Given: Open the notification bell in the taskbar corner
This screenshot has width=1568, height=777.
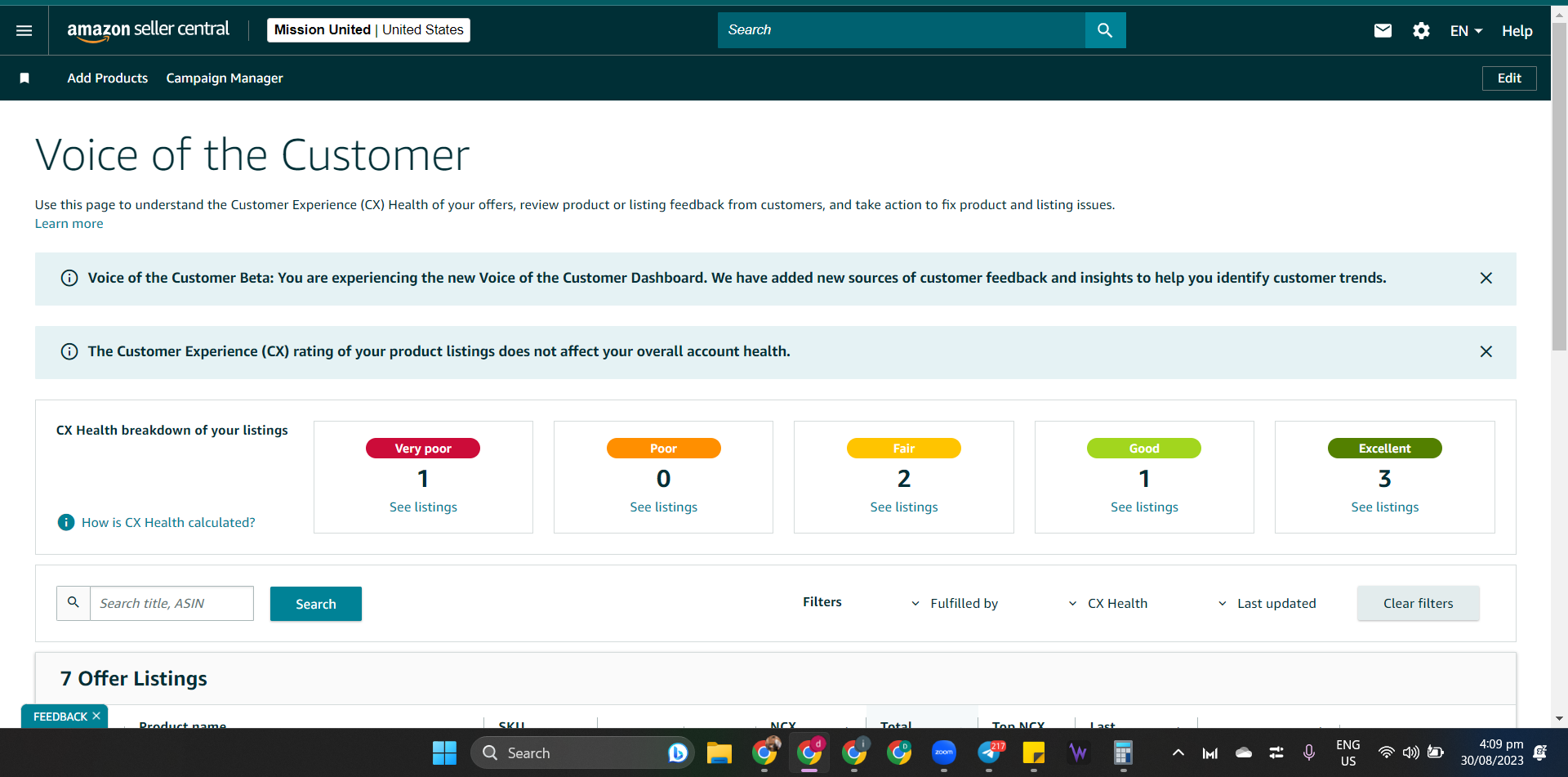Looking at the screenshot, I should point(1540,752).
